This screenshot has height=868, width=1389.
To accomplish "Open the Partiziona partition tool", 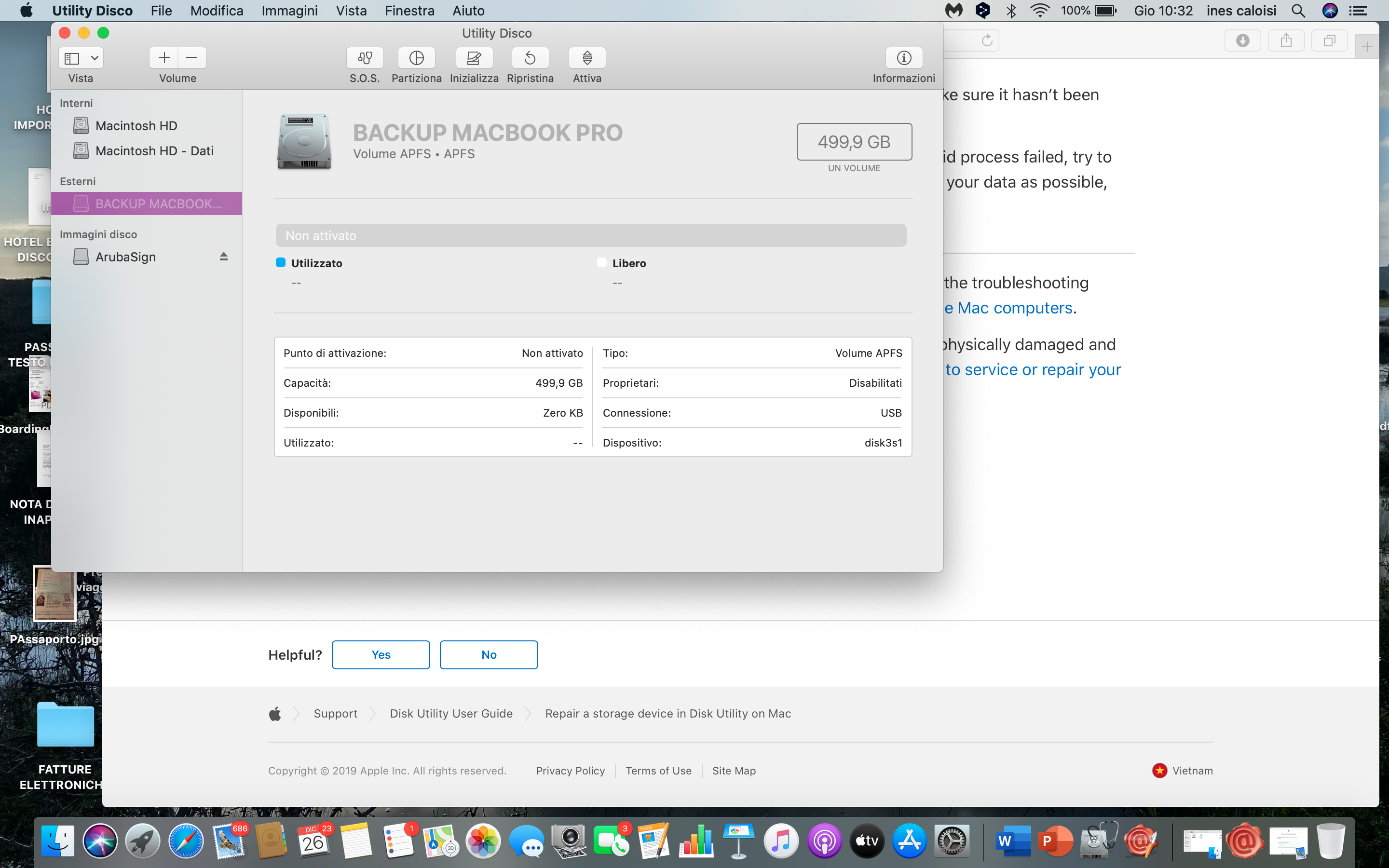I will [x=416, y=58].
